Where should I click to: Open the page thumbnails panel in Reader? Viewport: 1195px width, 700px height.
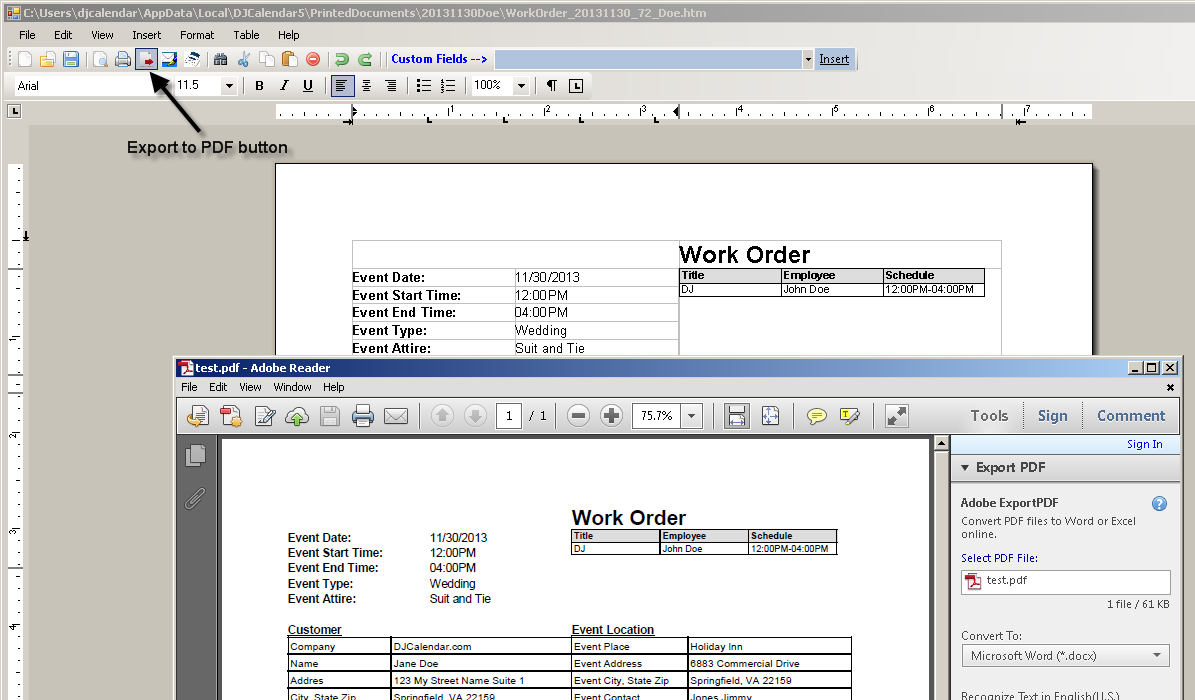point(196,456)
